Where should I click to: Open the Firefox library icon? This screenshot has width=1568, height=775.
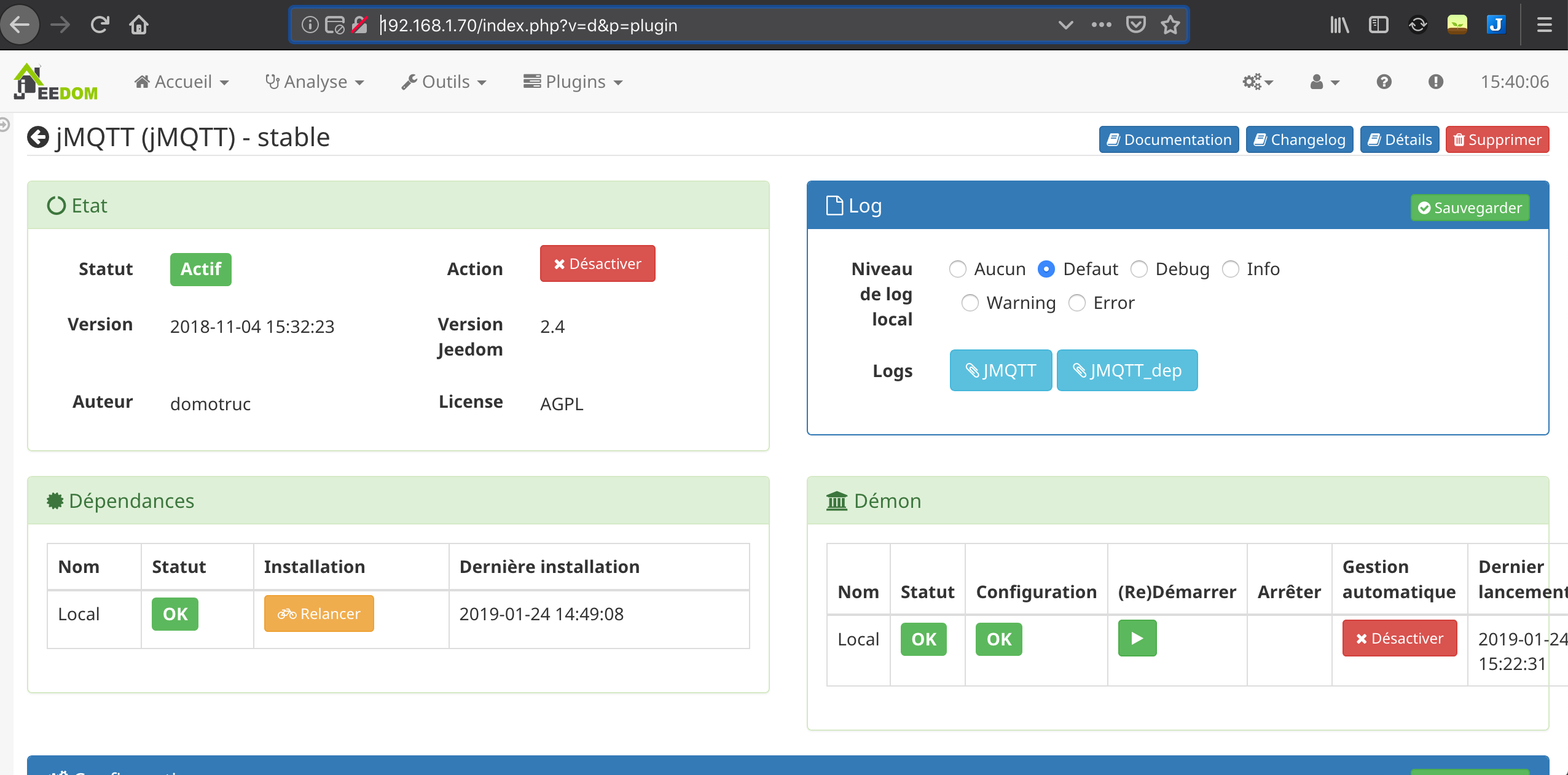1339,25
